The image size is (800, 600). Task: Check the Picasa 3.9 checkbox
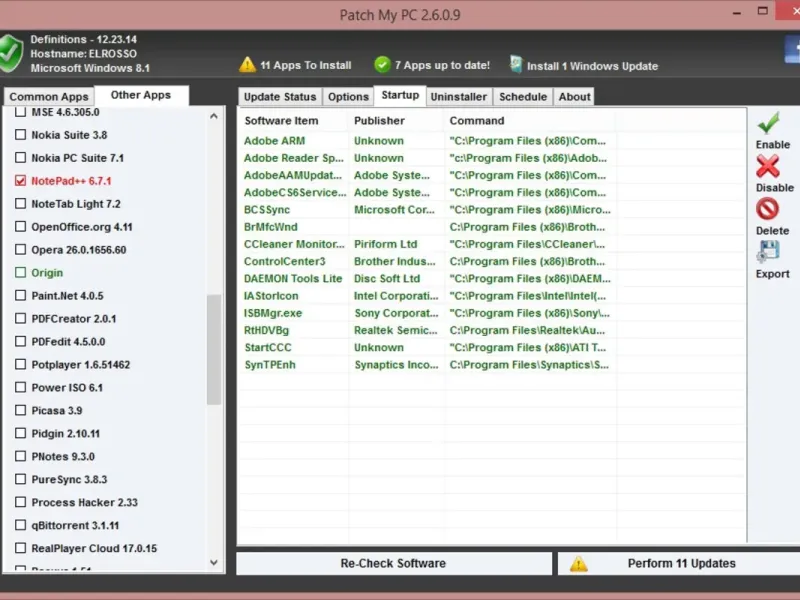(20, 410)
